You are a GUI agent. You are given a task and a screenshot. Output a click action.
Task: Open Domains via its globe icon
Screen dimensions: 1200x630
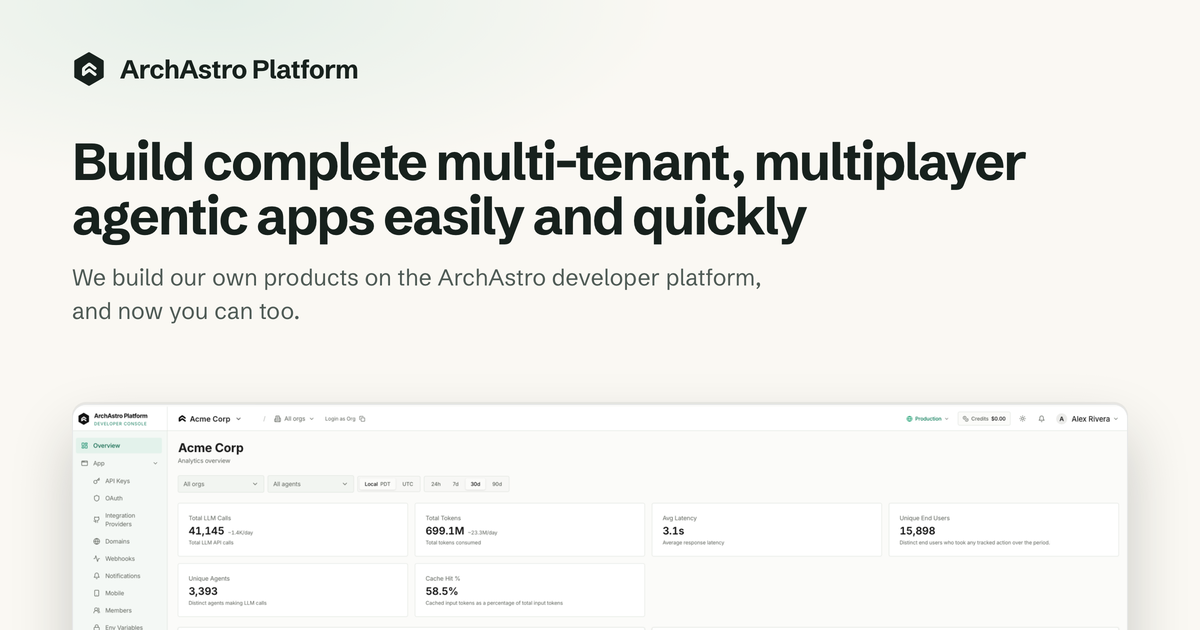click(x=96, y=541)
